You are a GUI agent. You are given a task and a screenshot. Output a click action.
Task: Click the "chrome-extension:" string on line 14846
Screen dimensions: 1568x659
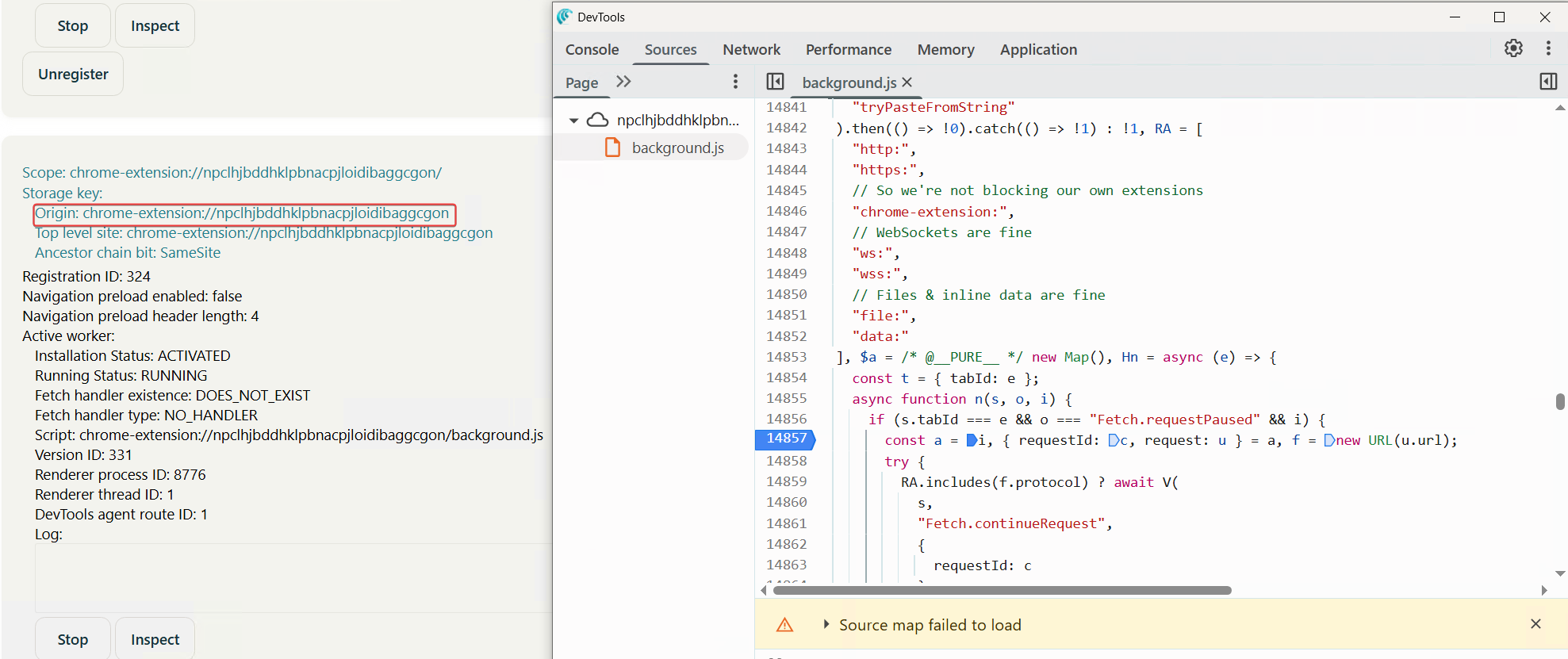pos(930,212)
